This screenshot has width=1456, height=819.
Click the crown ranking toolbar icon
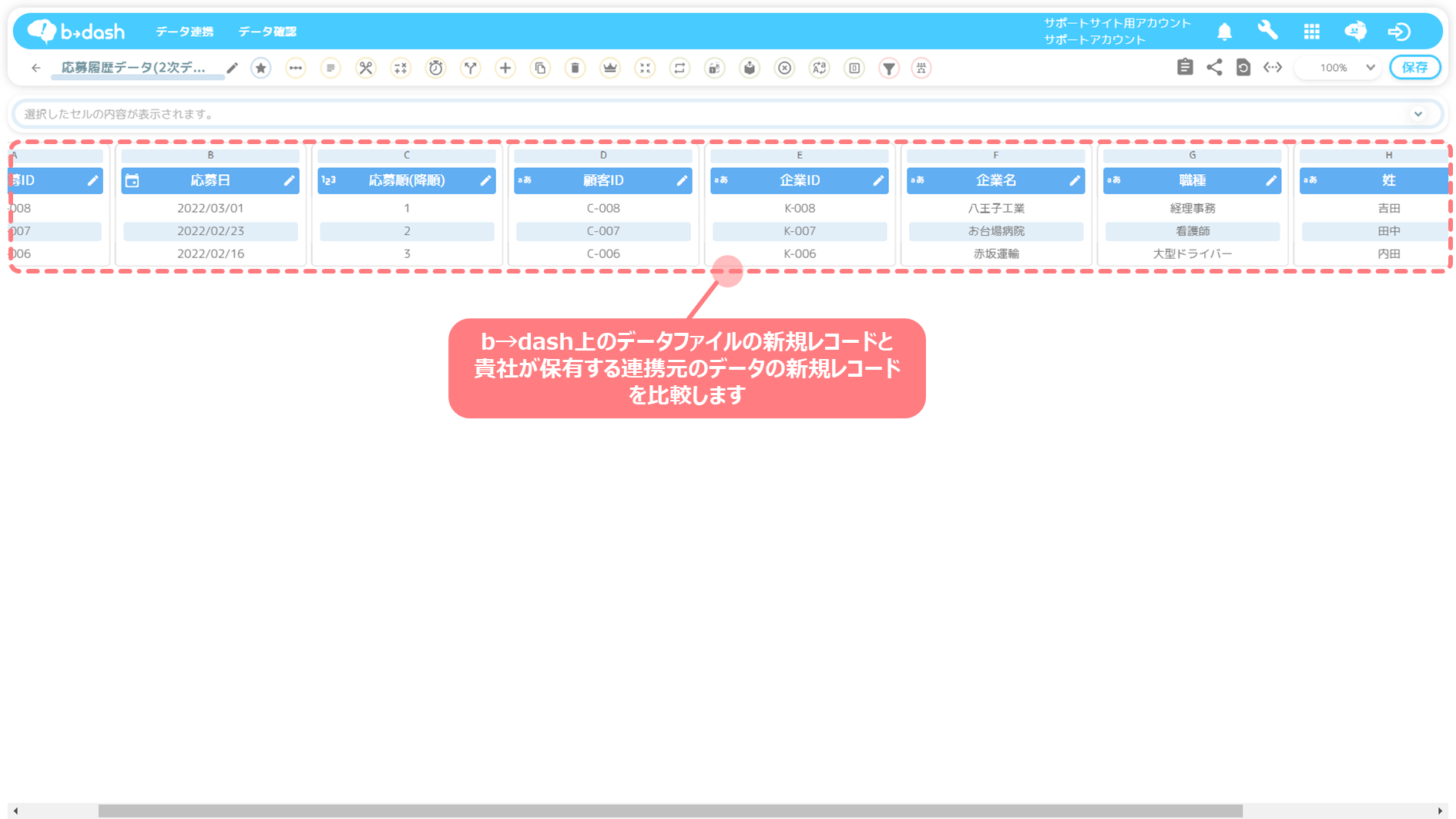(x=610, y=68)
